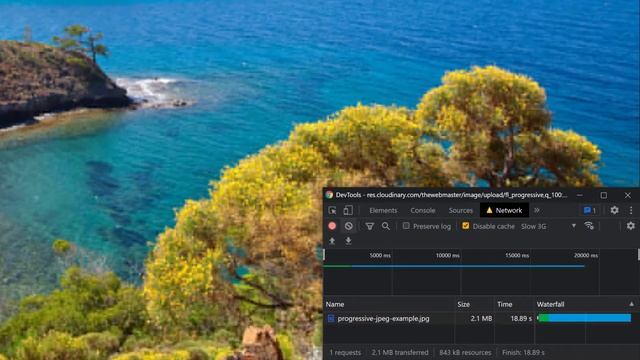Image resolution: width=640 pixels, height=360 pixels.
Task: Minimize the DevTools window
Action: point(580,195)
